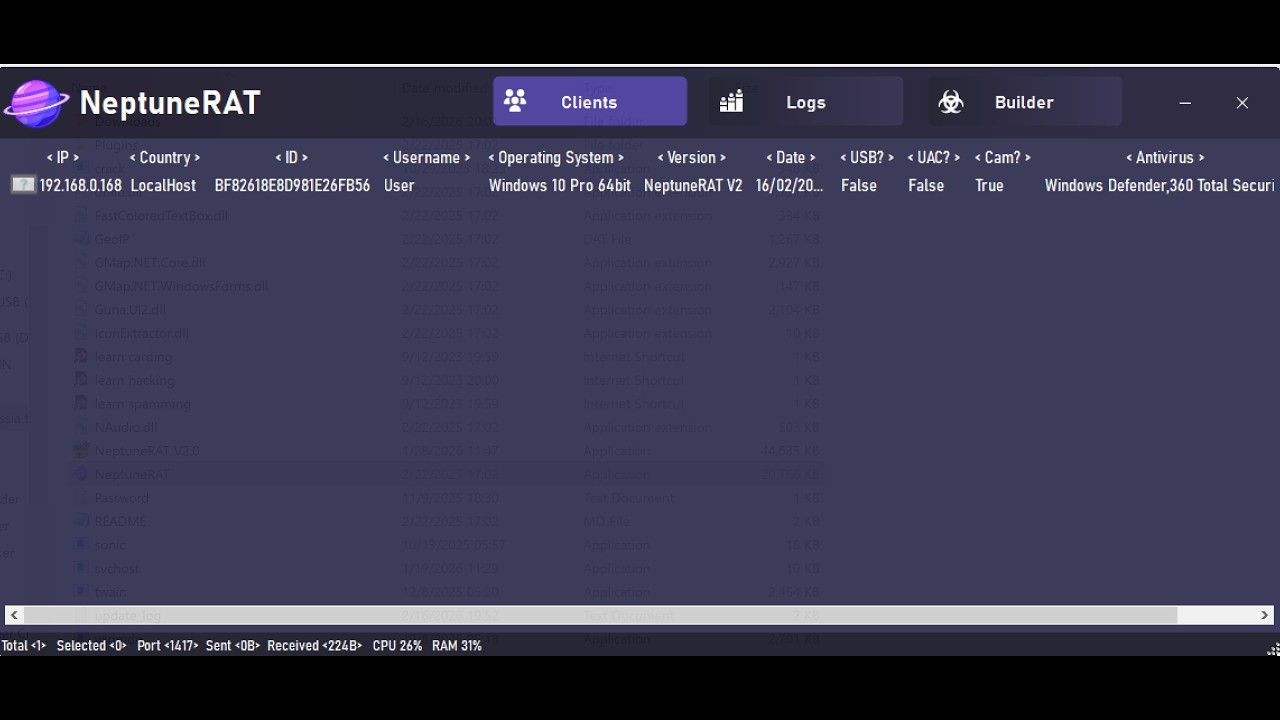Click the Version column header
The image size is (1280, 720).
692,158
